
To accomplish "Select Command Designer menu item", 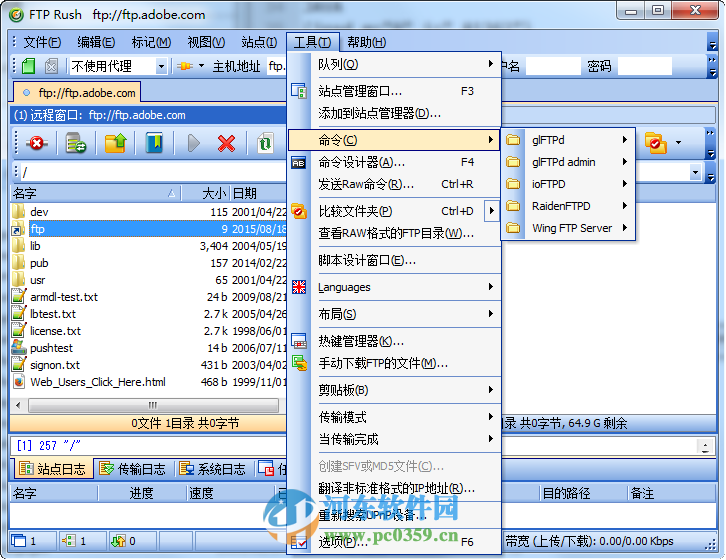I will (x=394, y=163).
